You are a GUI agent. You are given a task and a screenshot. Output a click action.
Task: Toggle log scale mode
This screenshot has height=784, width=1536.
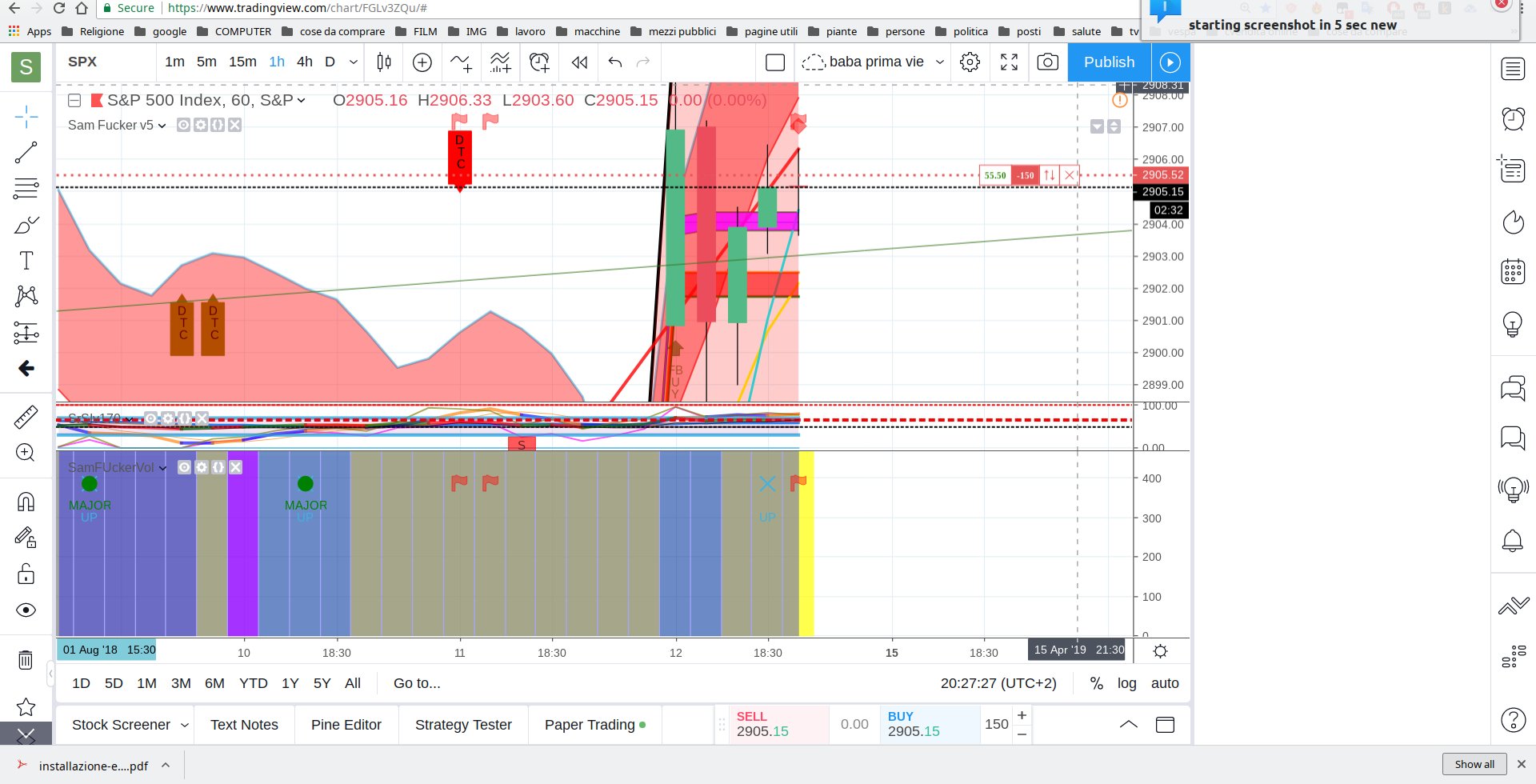click(x=1126, y=683)
